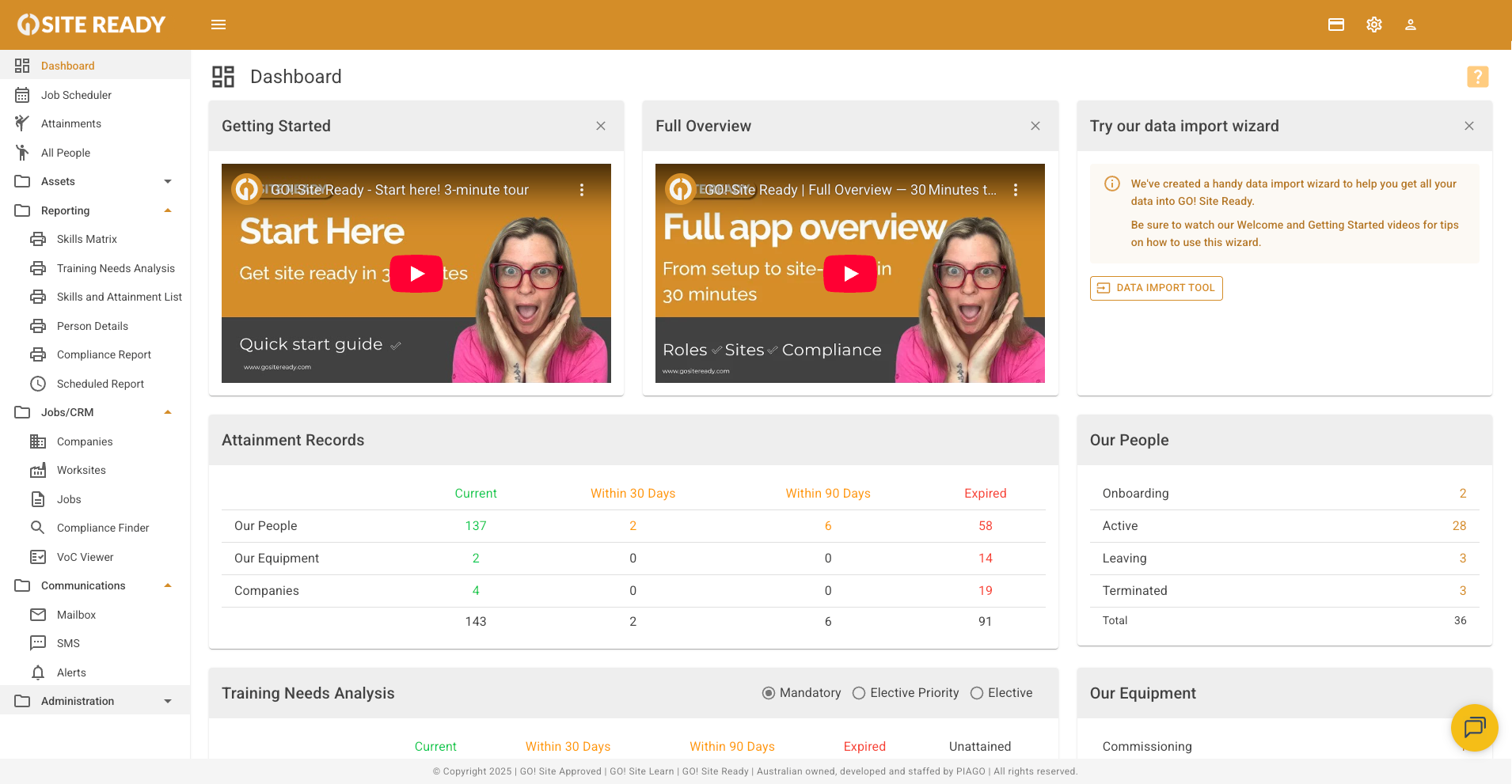Open the chat support bubble

[x=1474, y=727]
